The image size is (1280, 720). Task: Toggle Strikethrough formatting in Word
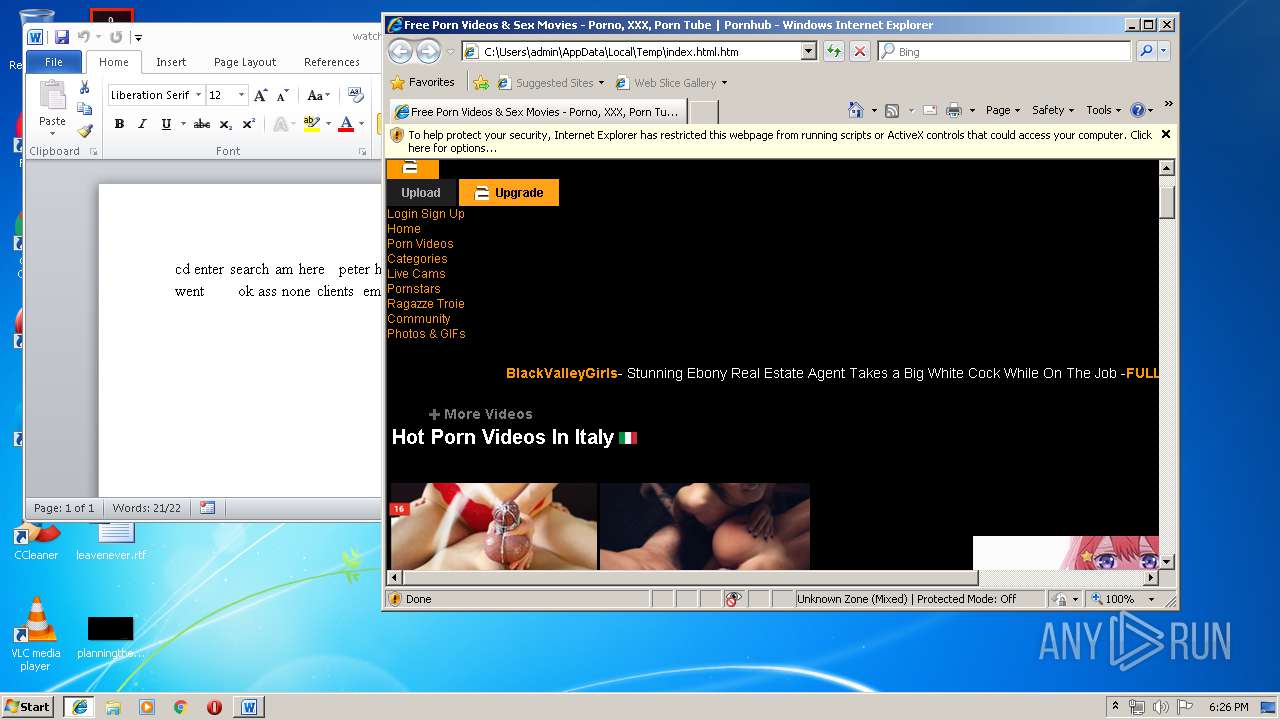[x=201, y=124]
